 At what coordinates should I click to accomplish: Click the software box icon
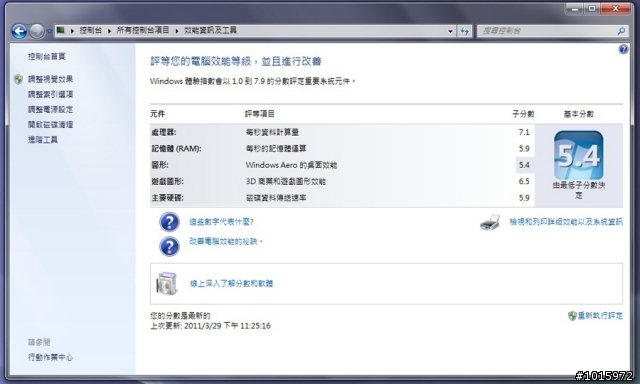pyautogui.click(x=167, y=283)
